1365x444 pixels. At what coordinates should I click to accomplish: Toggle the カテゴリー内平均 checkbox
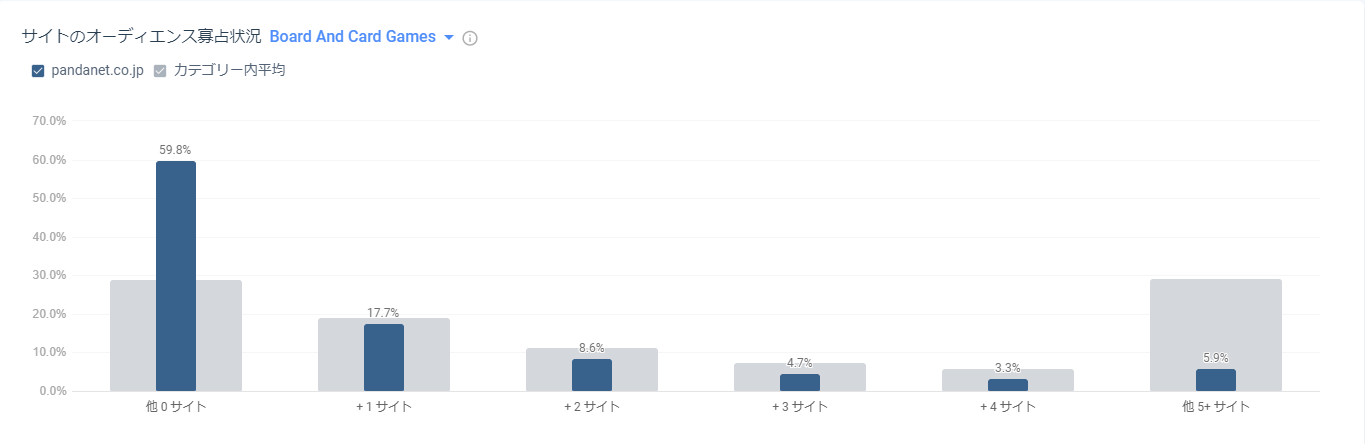pyautogui.click(x=160, y=71)
